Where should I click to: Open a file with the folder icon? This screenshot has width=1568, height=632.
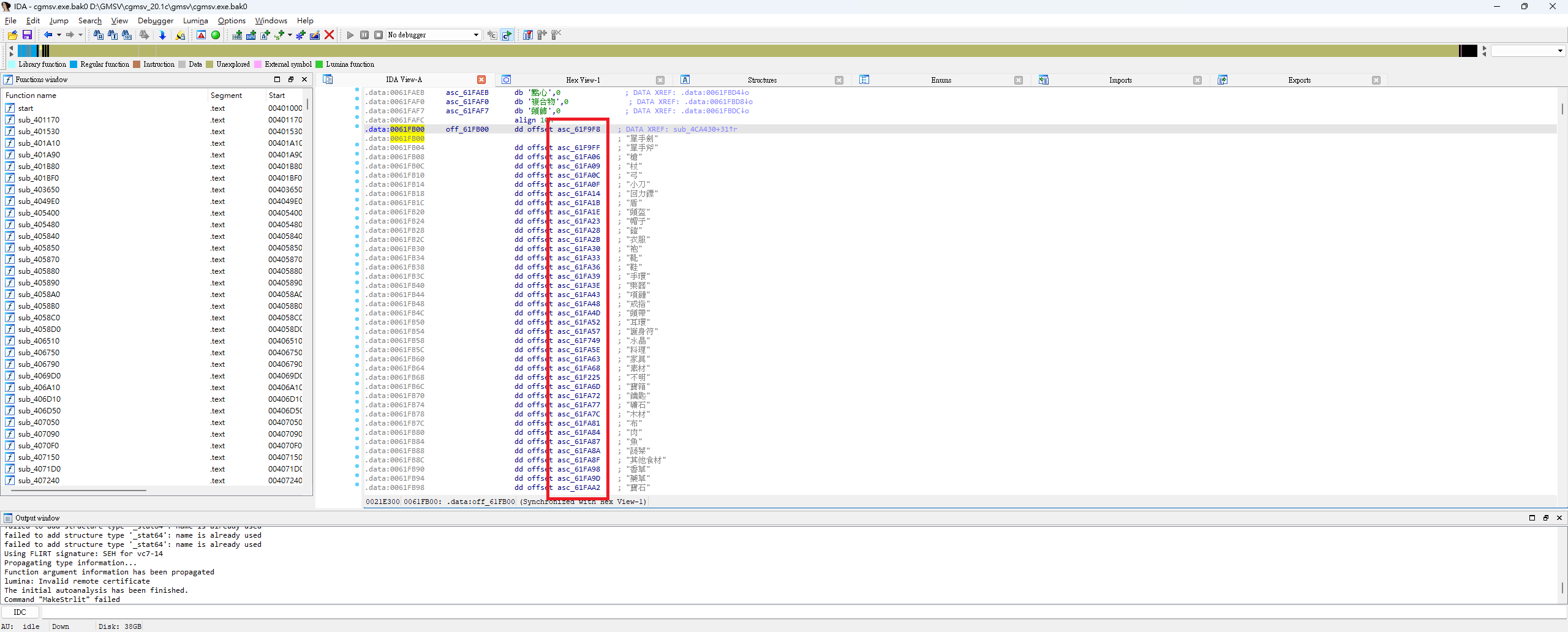(x=12, y=35)
